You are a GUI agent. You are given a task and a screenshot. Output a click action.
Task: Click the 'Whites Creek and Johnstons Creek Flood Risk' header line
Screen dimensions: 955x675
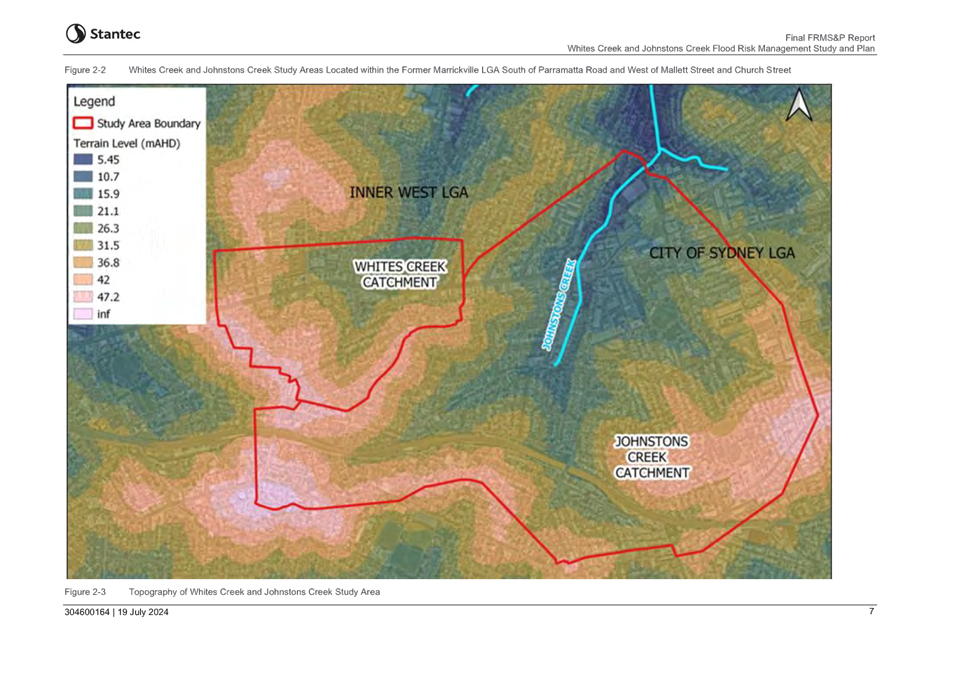click(721, 49)
